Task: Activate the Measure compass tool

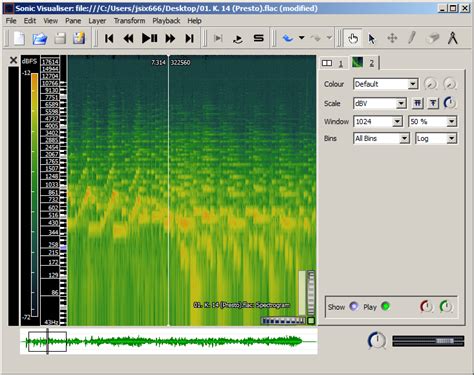Action: coord(452,38)
